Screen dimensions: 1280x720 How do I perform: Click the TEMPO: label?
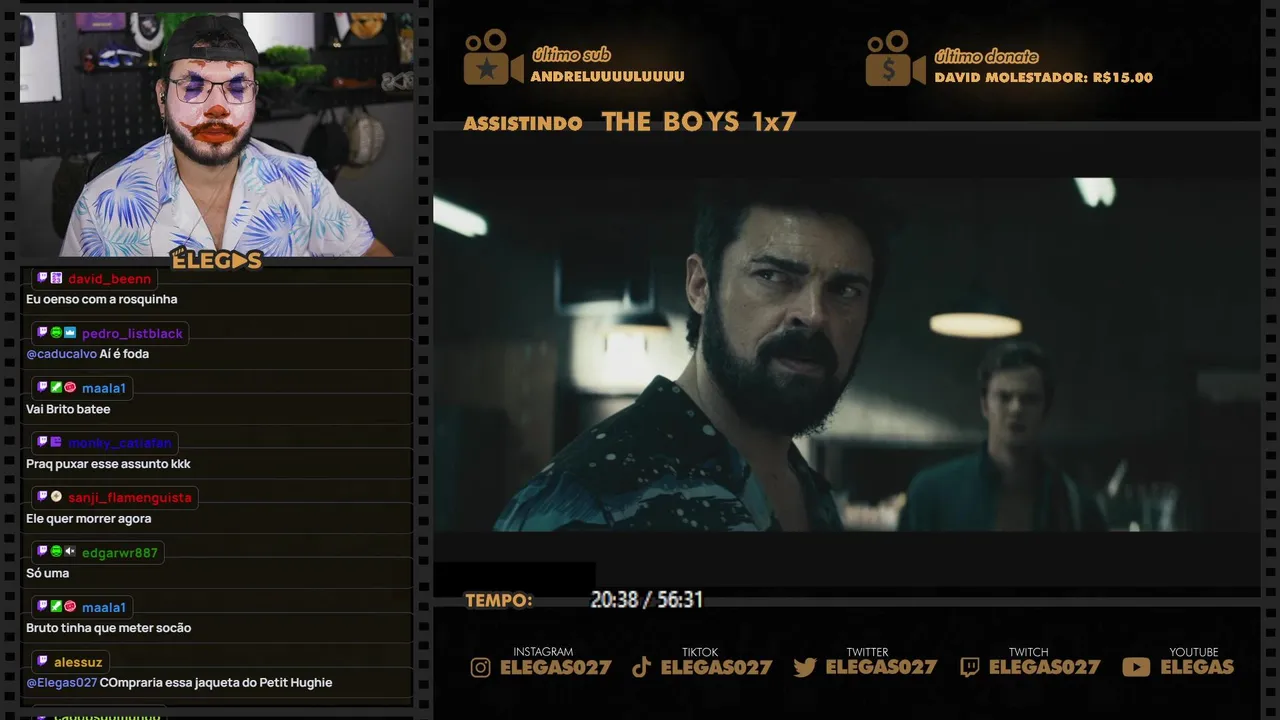pyautogui.click(x=499, y=601)
